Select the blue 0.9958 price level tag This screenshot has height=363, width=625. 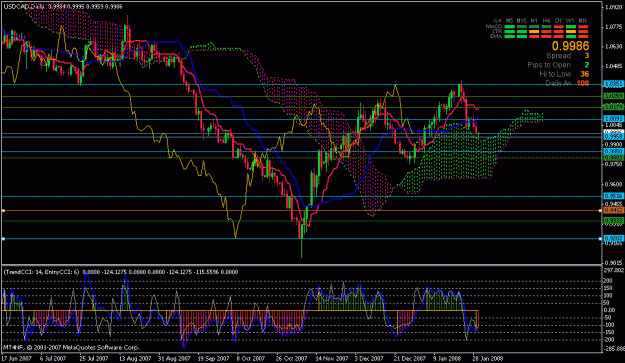[613, 136]
